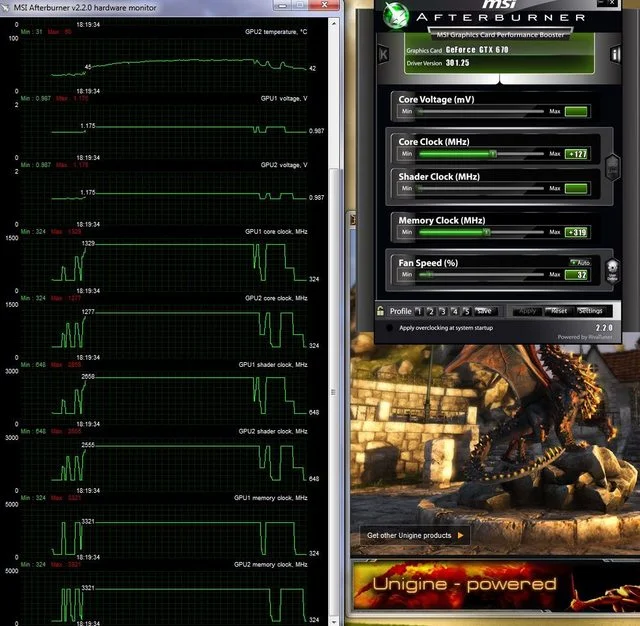Click the Core Voltage slider track
Screen dimensions: 640x626
pyautogui.click(x=481, y=111)
